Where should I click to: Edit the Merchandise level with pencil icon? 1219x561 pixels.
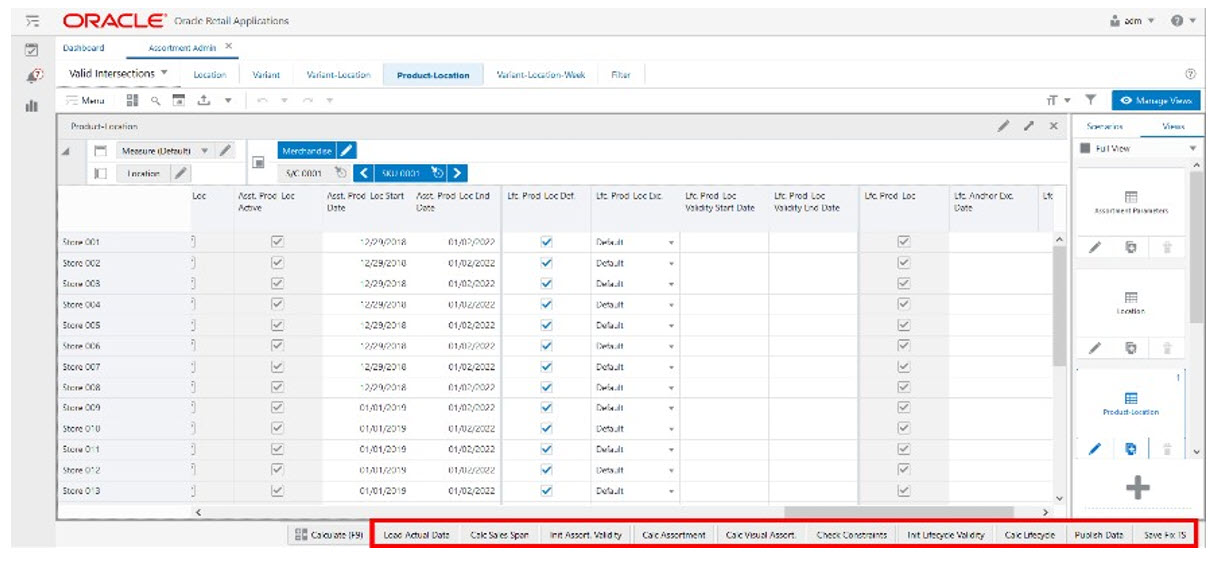[x=346, y=151]
